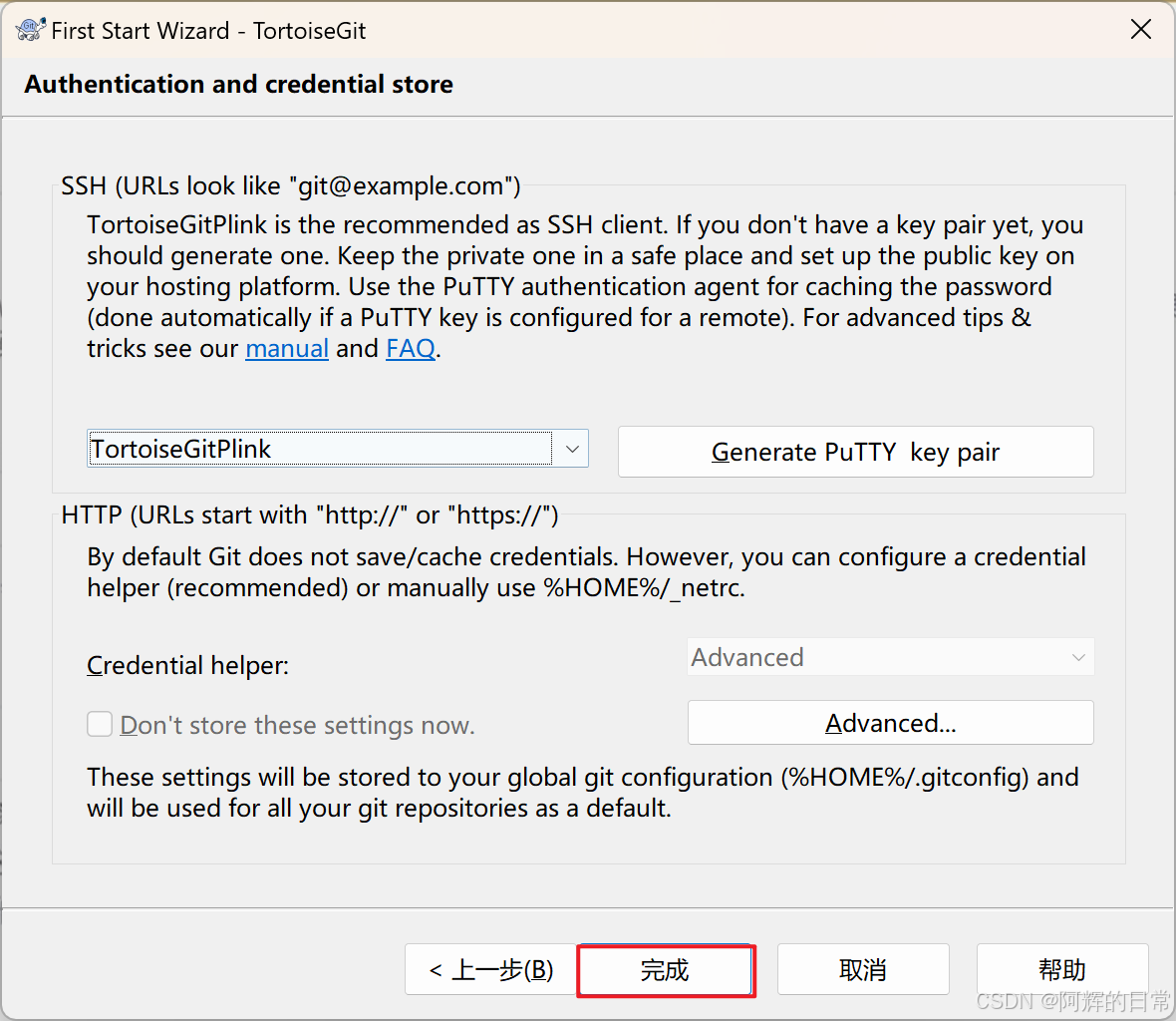
Task: Open the FAQ link
Action: pos(411,349)
